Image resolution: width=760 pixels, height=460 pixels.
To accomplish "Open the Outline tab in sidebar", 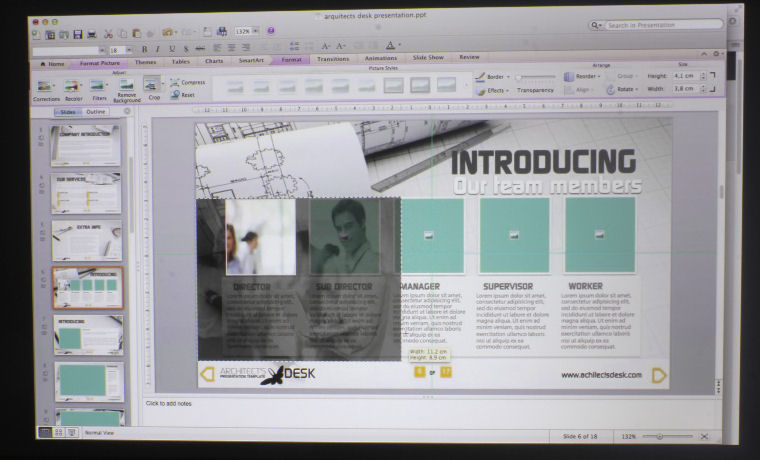I will [x=96, y=112].
